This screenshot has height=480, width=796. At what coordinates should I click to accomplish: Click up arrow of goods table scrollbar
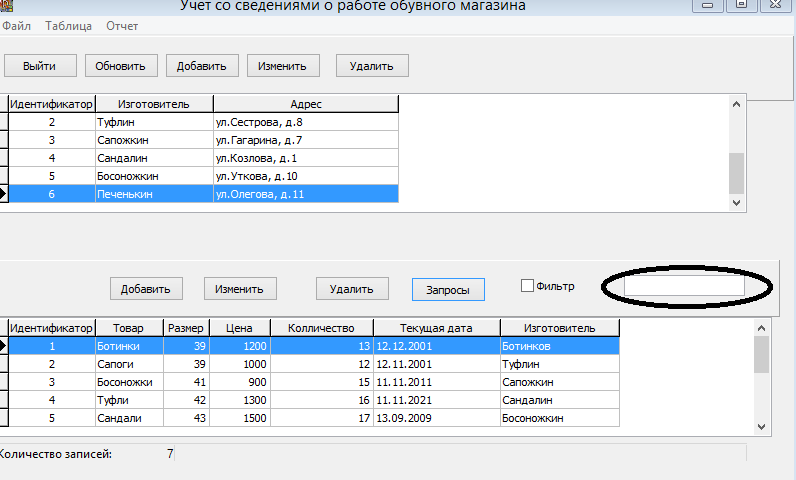click(x=761, y=328)
